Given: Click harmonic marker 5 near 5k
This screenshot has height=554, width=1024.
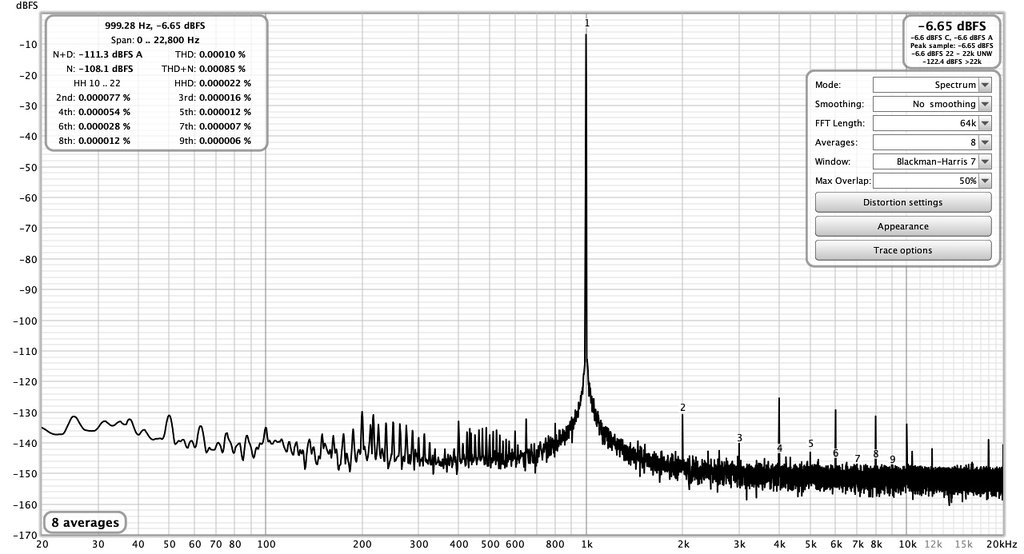Looking at the screenshot, I should (x=810, y=443).
